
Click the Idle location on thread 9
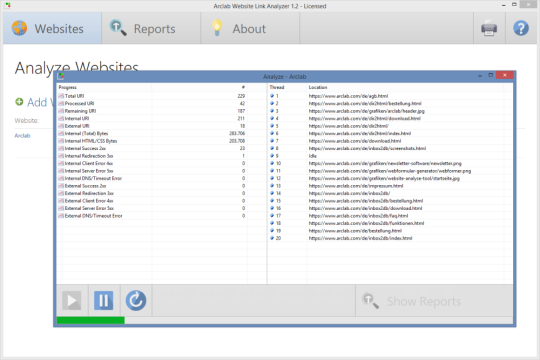pyautogui.click(x=312, y=156)
